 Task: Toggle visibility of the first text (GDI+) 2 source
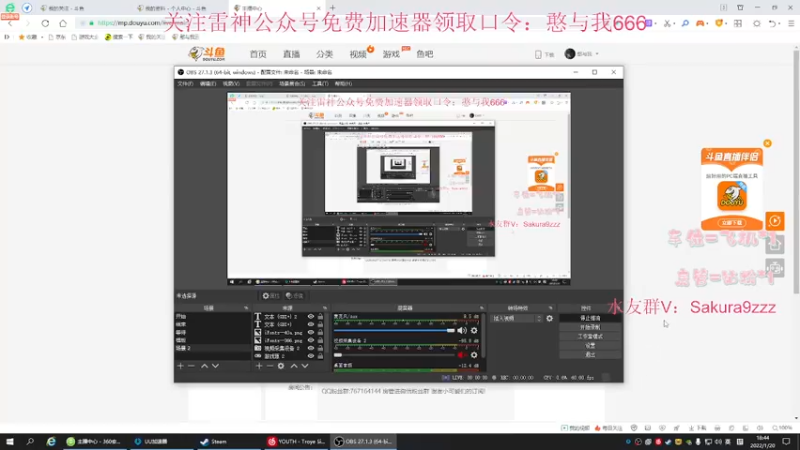coord(311,317)
